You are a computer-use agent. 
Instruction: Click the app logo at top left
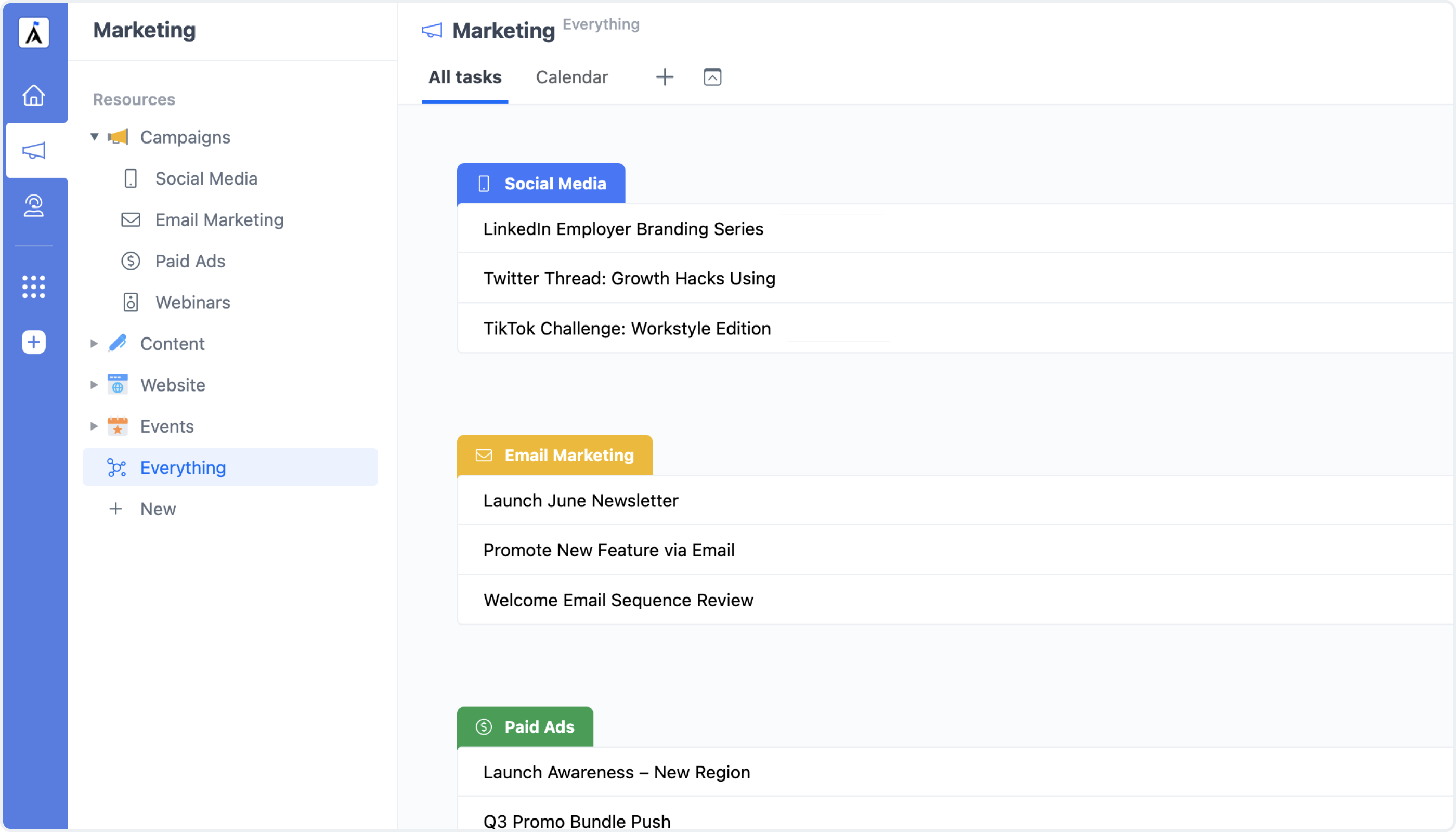click(x=34, y=33)
